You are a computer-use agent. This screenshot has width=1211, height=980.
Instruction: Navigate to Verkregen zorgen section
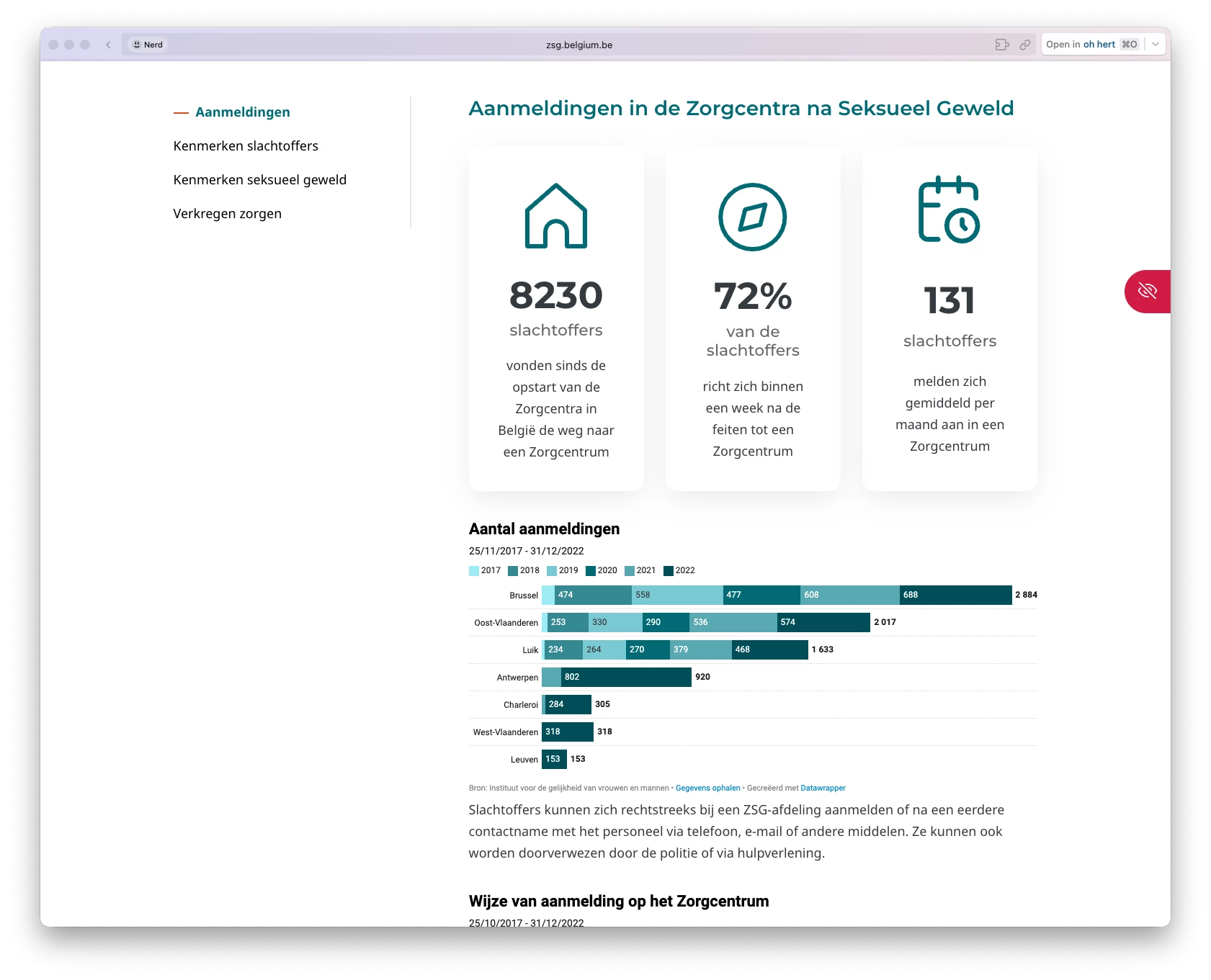(227, 214)
